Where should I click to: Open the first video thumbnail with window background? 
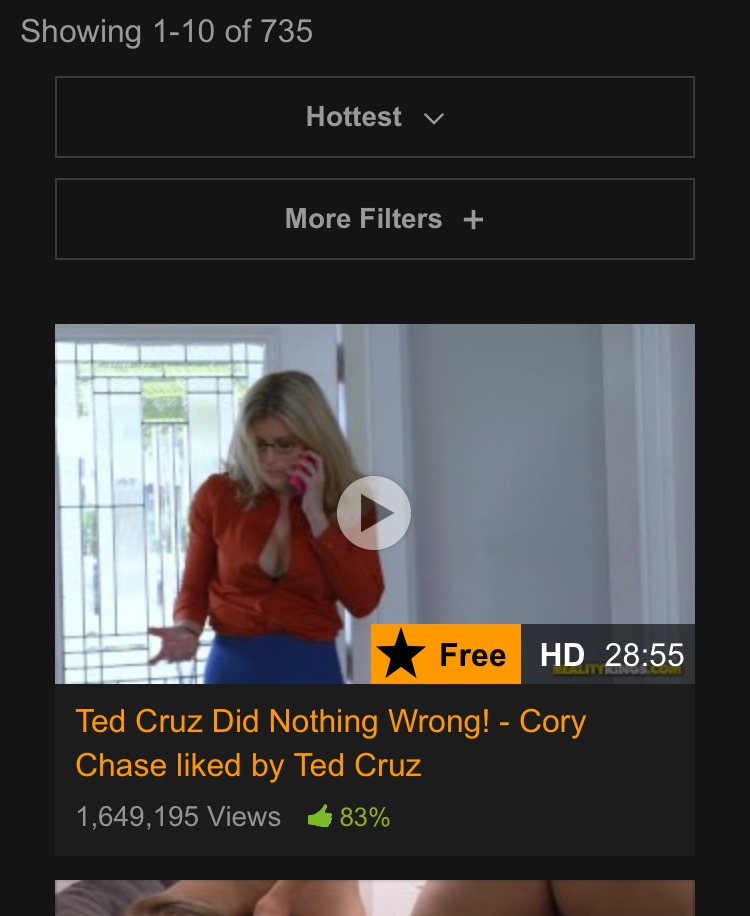coord(374,504)
